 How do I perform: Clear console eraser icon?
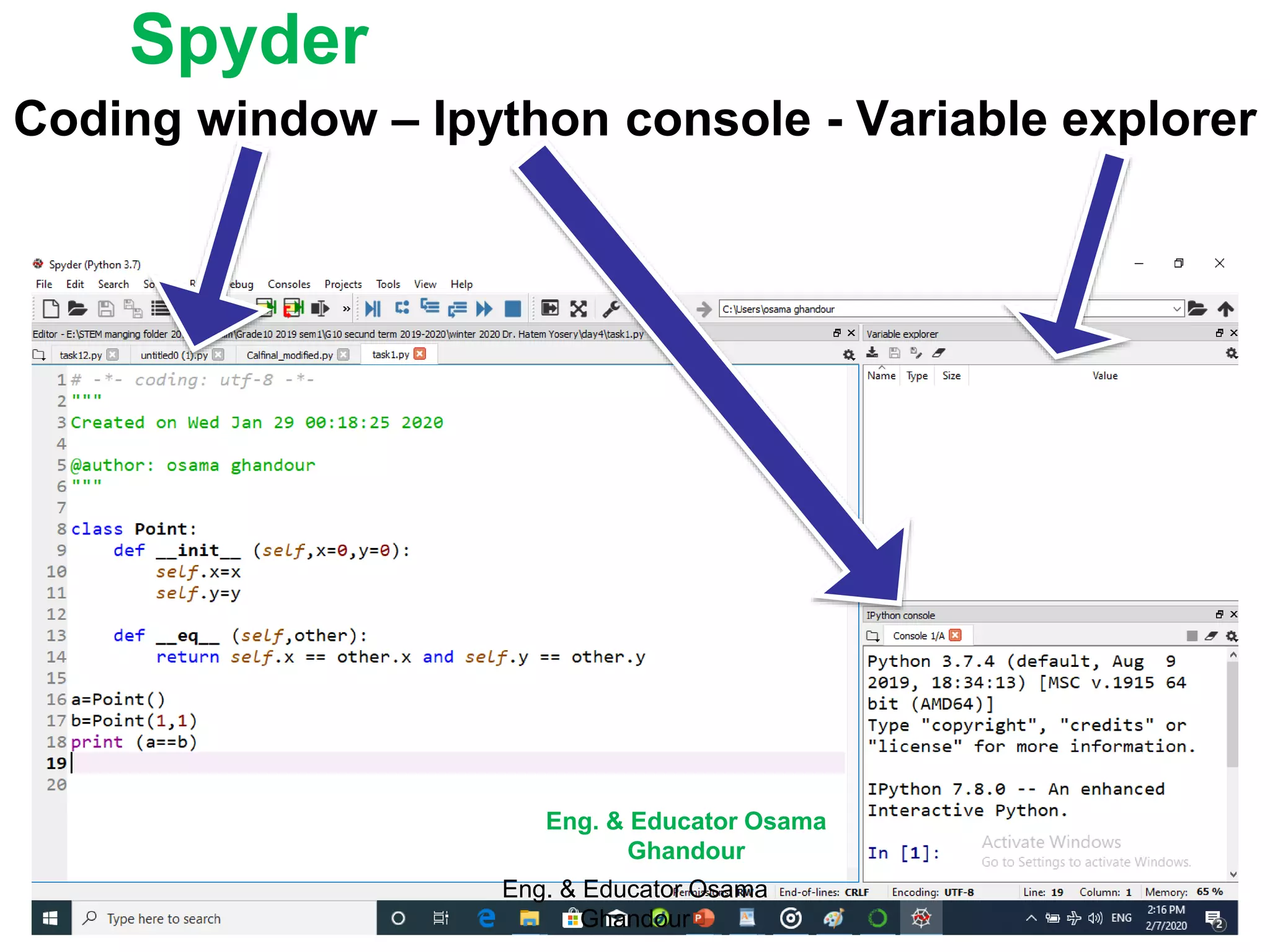click(1211, 636)
